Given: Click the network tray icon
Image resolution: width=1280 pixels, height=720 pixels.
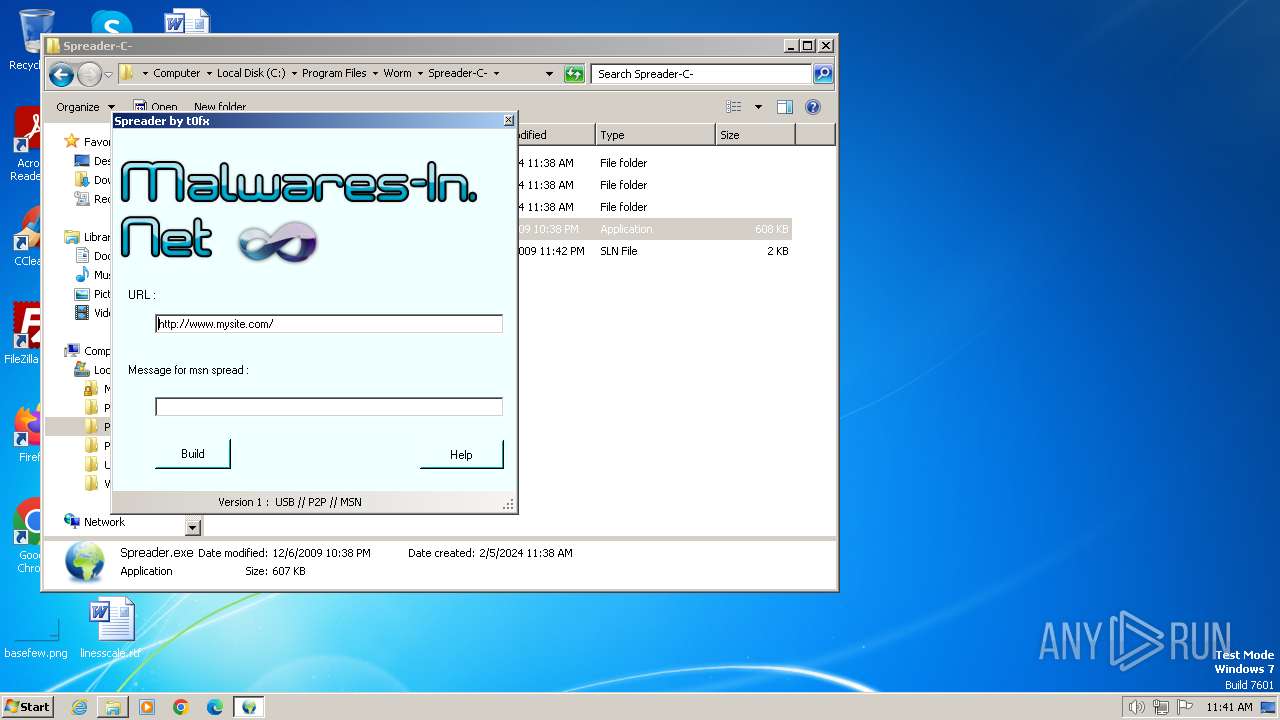Looking at the screenshot, I should coord(1161,707).
